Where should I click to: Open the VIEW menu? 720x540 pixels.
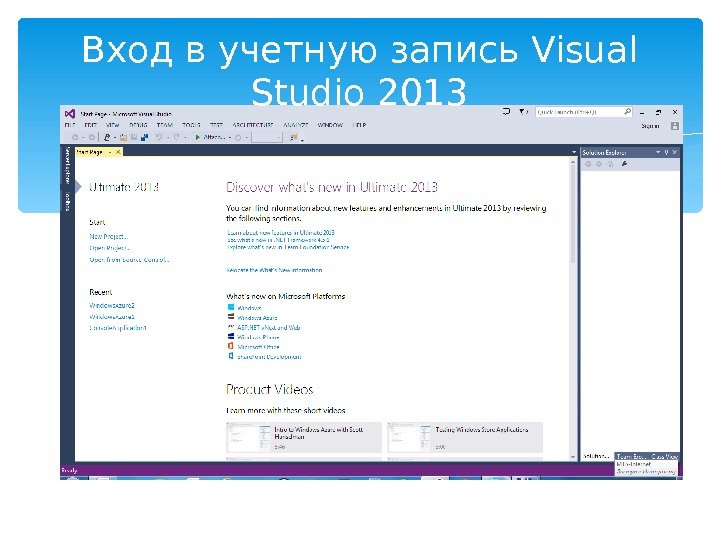(112, 125)
